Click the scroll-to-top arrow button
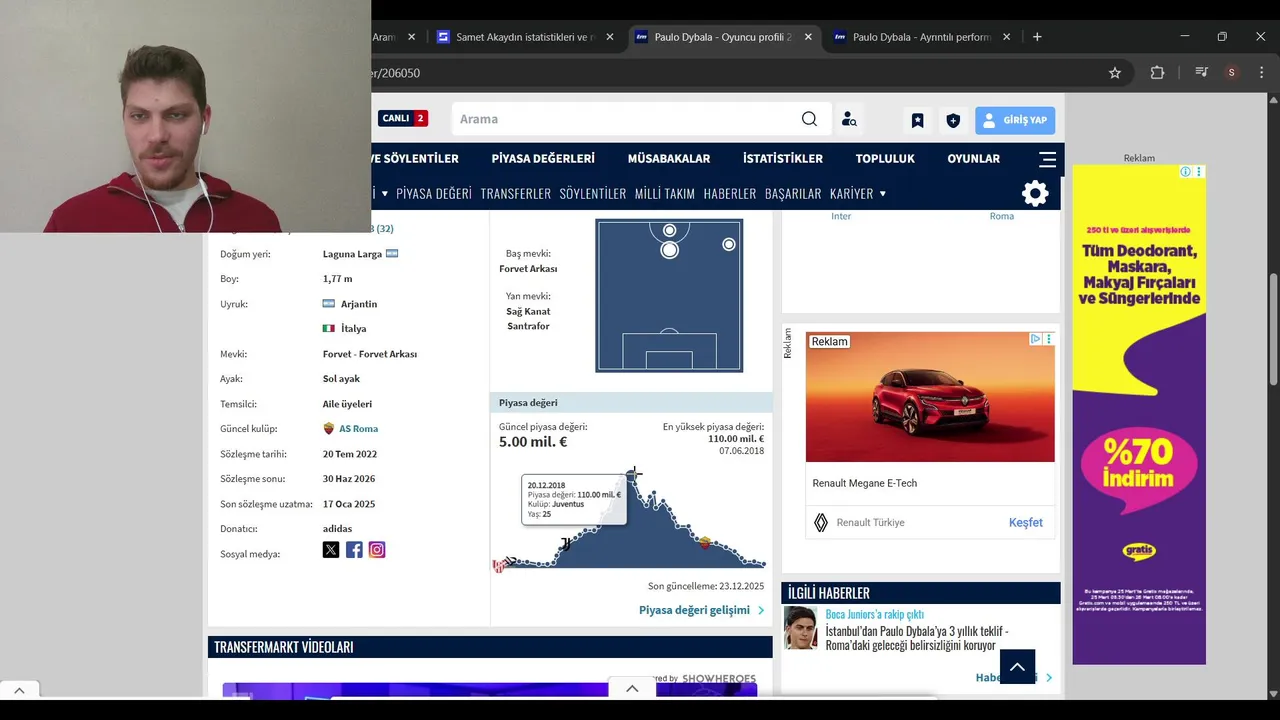Viewport: 1280px width, 720px height. coord(1017,667)
